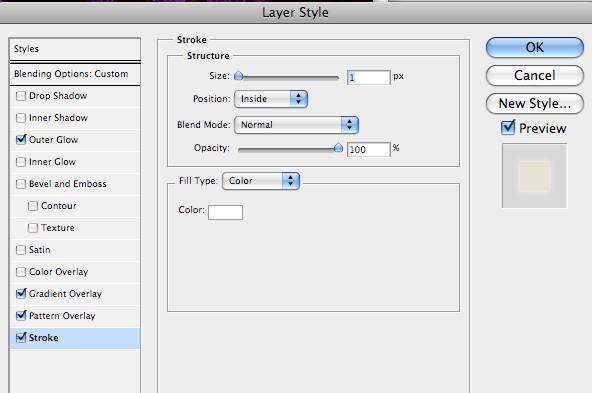Select the Contour sub-item label

click(x=59, y=206)
